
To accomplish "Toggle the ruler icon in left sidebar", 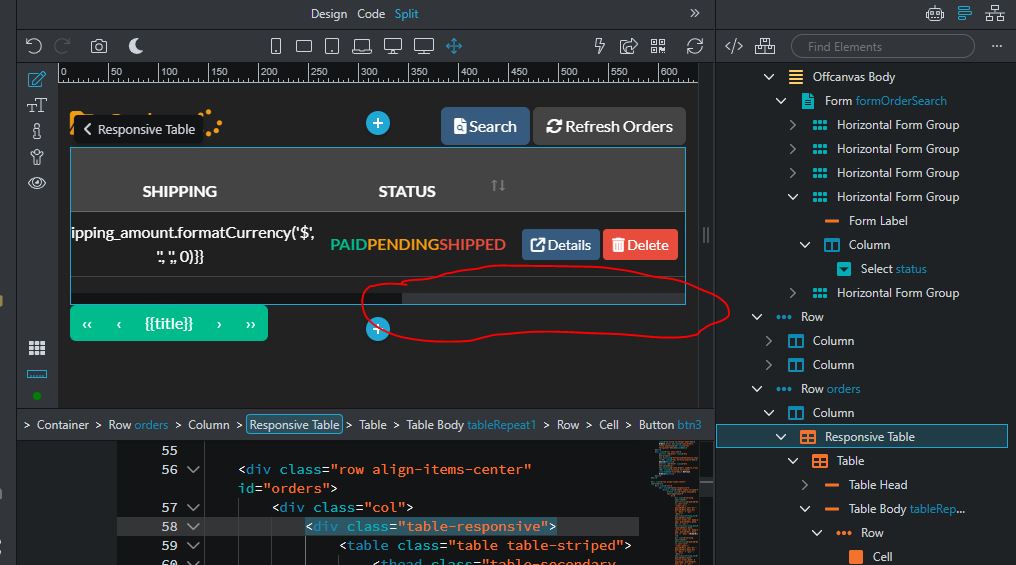I will pos(37,374).
